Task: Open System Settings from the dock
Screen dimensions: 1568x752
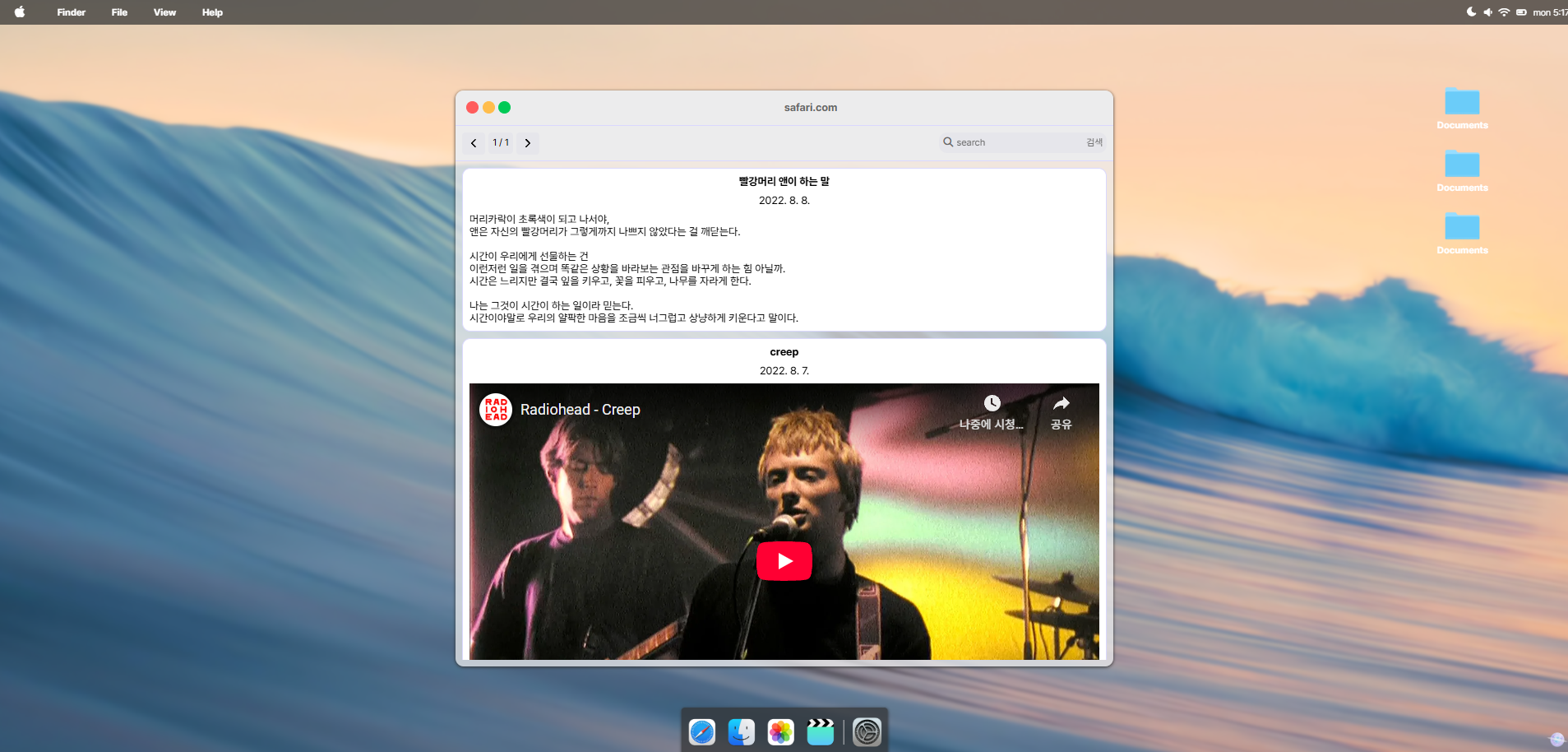Action: [867, 731]
